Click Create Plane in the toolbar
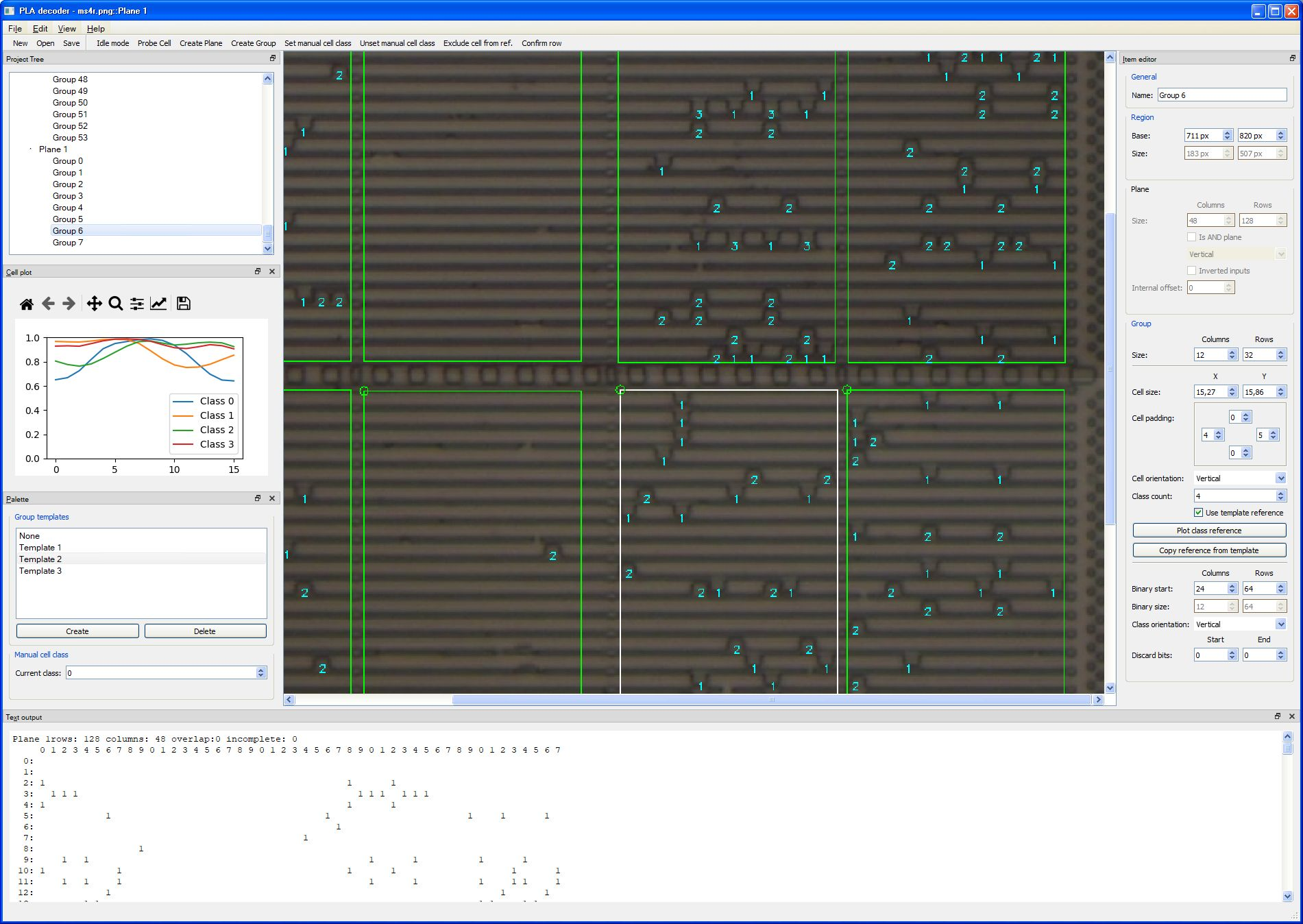The width and height of the screenshot is (1303, 924). coord(201,43)
